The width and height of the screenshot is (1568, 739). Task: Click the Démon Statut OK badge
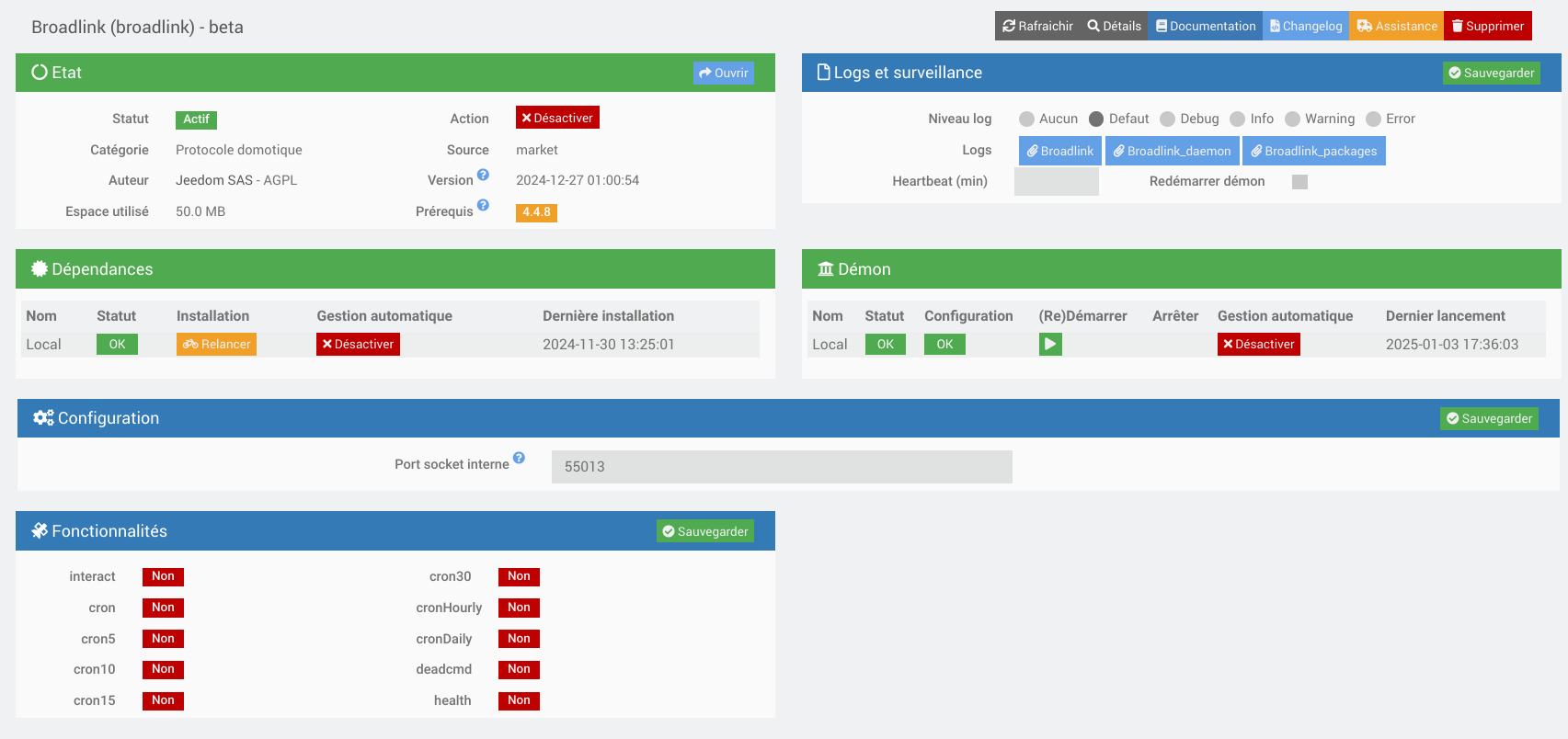point(886,344)
